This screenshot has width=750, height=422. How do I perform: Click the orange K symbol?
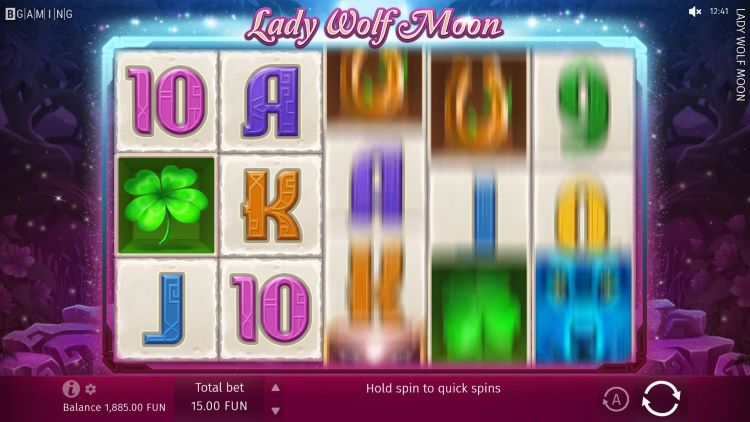[271, 205]
